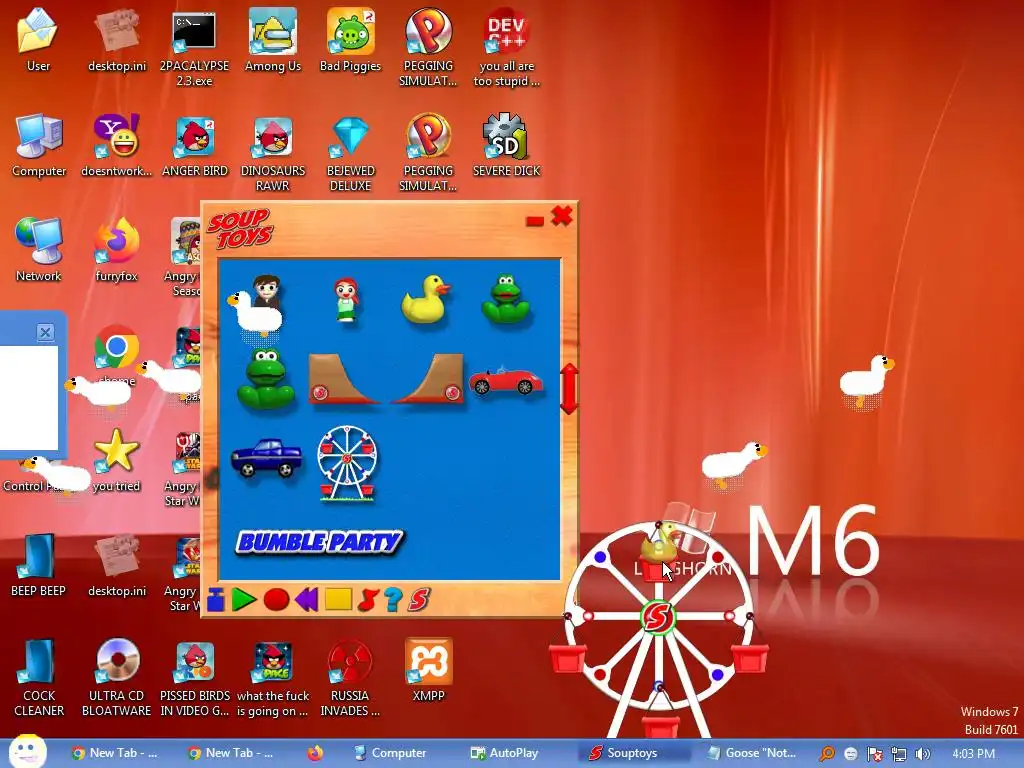Open the volume speaker tray icon
Screen dimensions: 1024x768
(923, 754)
